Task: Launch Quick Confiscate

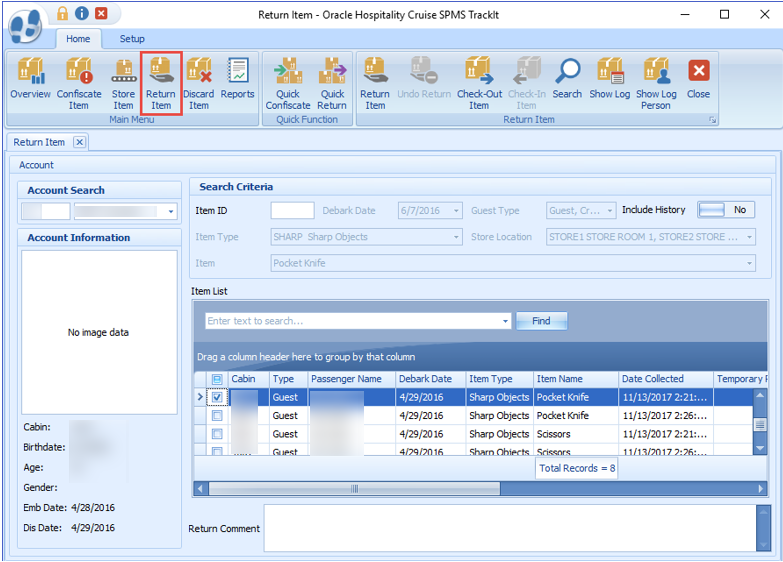Action: [x=288, y=83]
